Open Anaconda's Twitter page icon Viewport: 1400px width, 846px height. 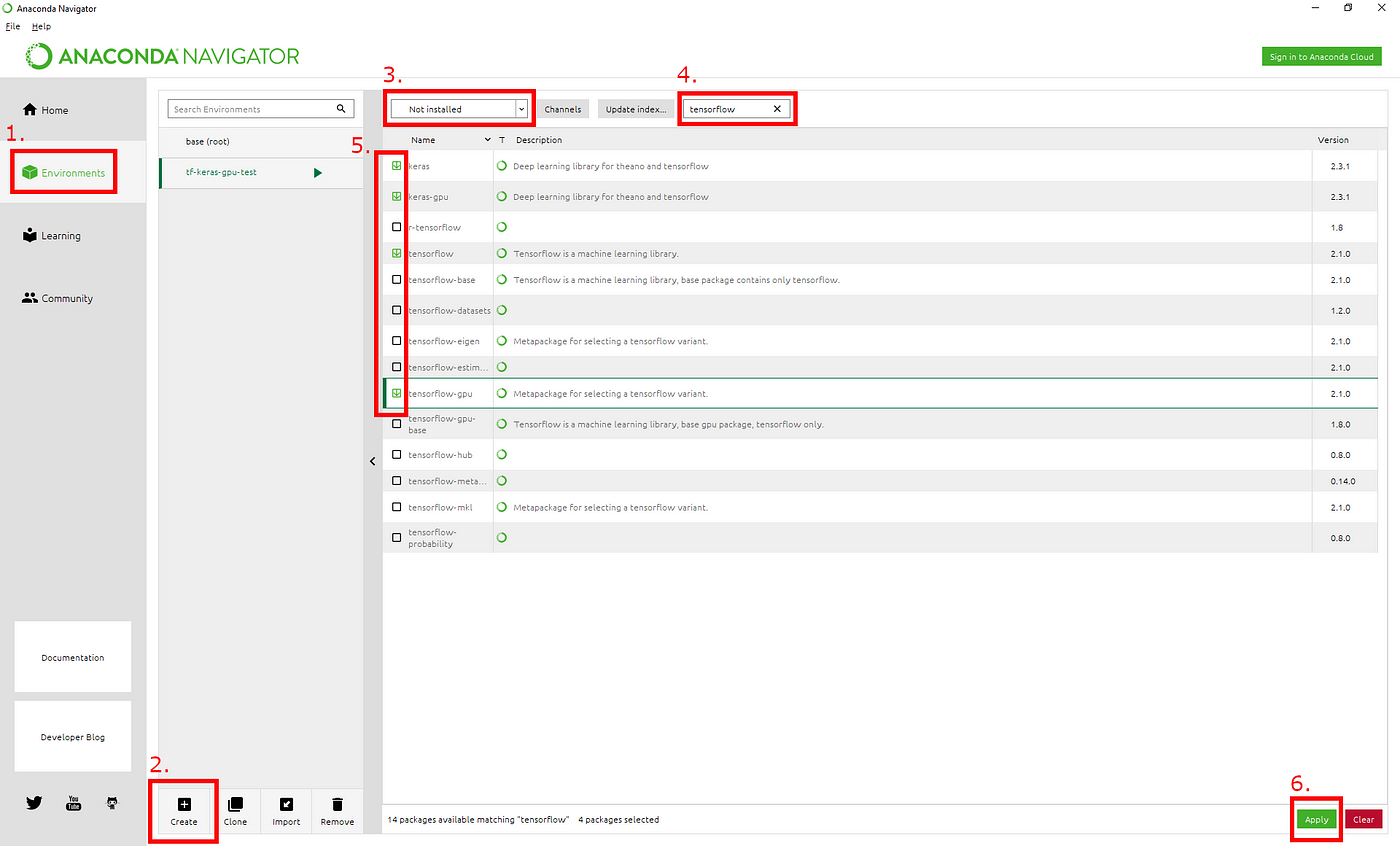(34, 802)
